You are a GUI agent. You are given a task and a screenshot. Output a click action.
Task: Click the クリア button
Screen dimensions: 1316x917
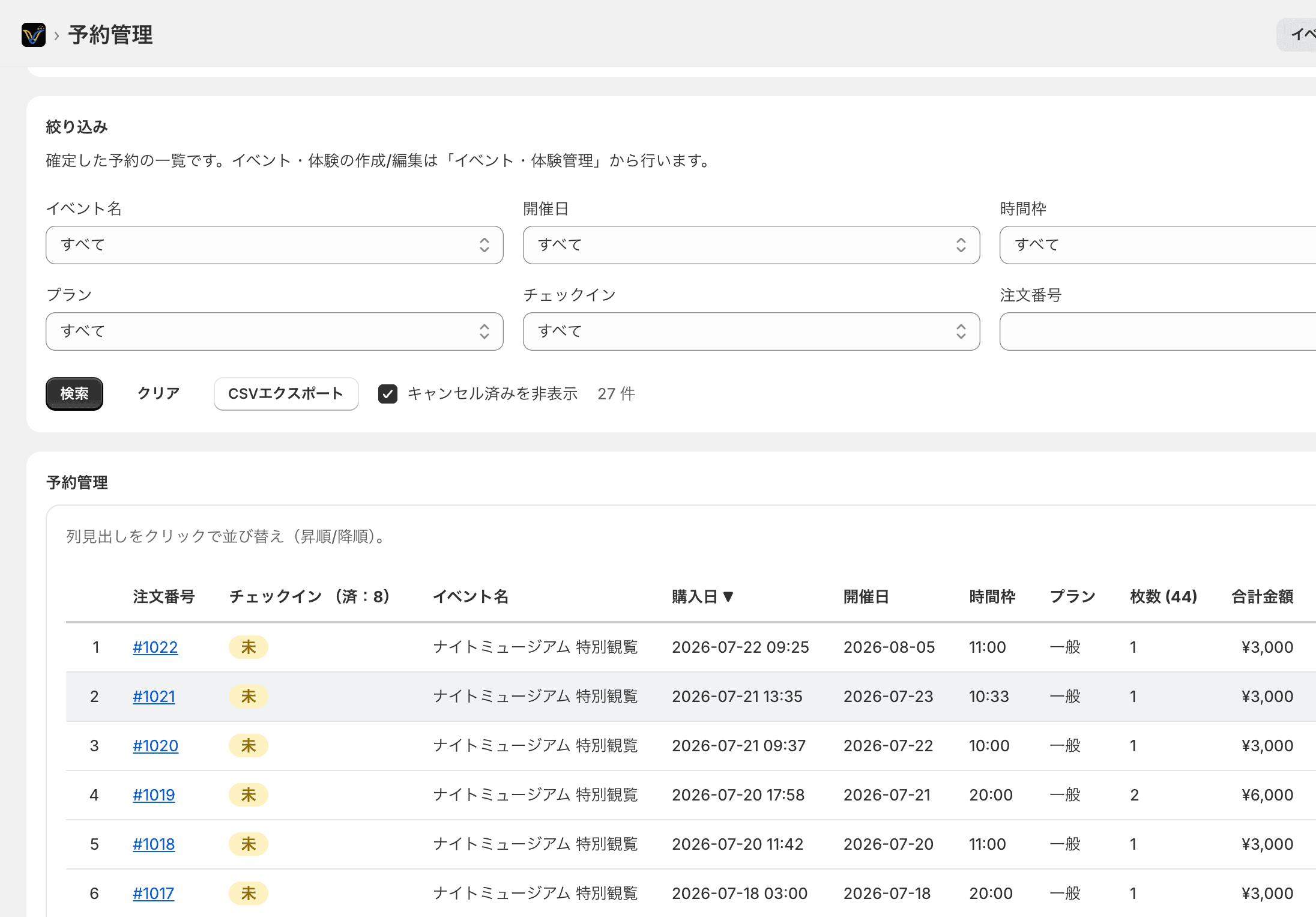click(158, 394)
